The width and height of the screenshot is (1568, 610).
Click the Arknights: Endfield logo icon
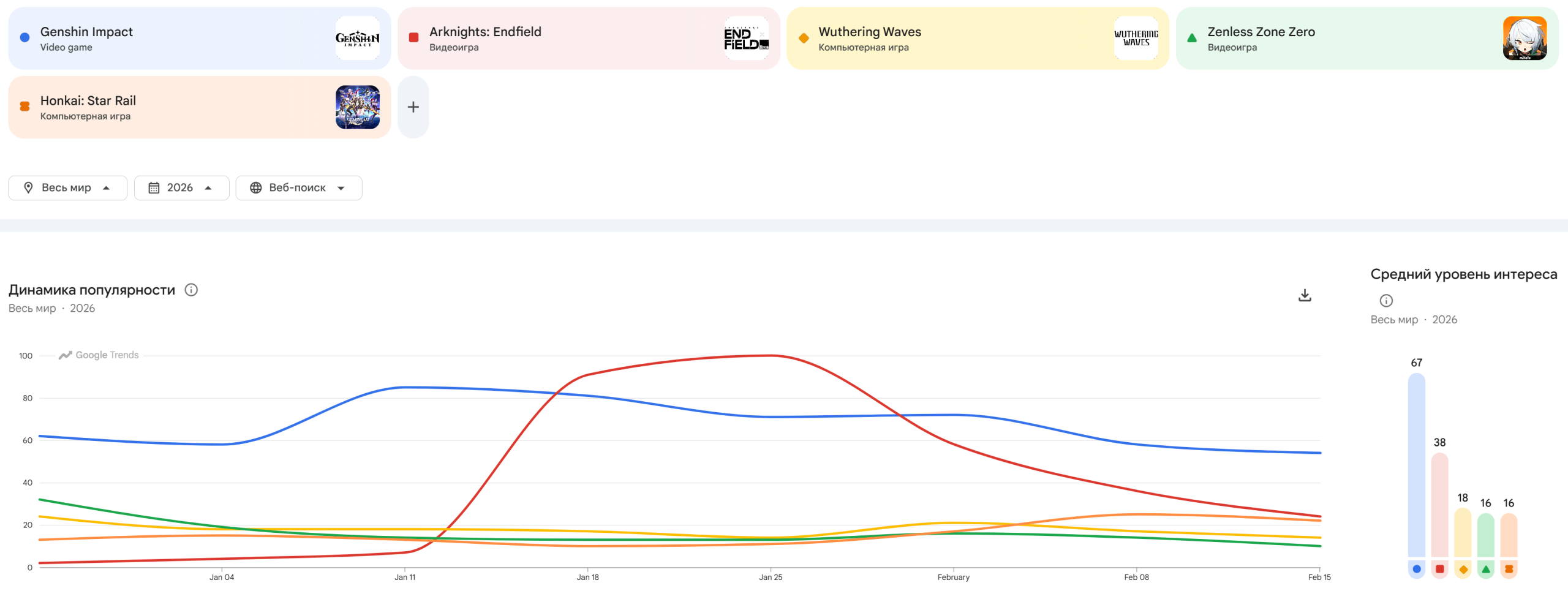pos(746,38)
